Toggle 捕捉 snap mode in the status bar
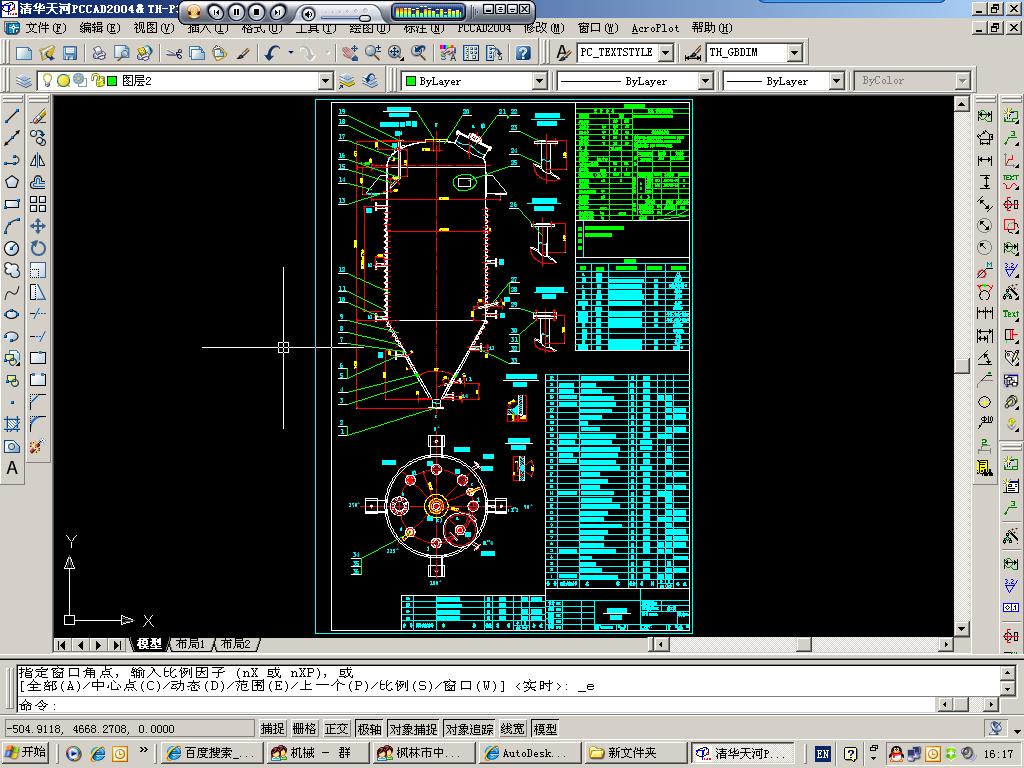The width and height of the screenshot is (1024, 768). tap(272, 729)
